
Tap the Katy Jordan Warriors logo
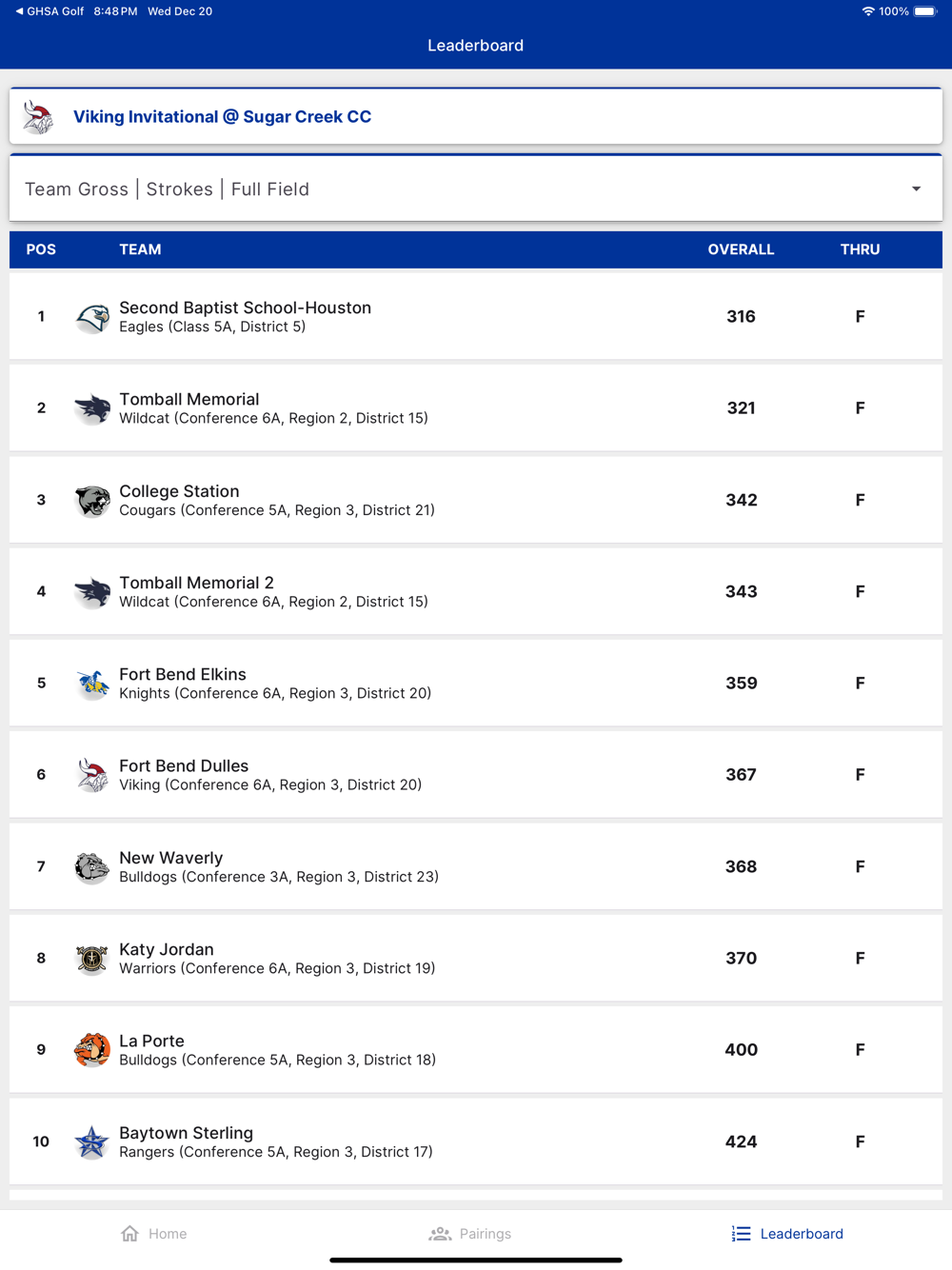[x=92, y=959]
